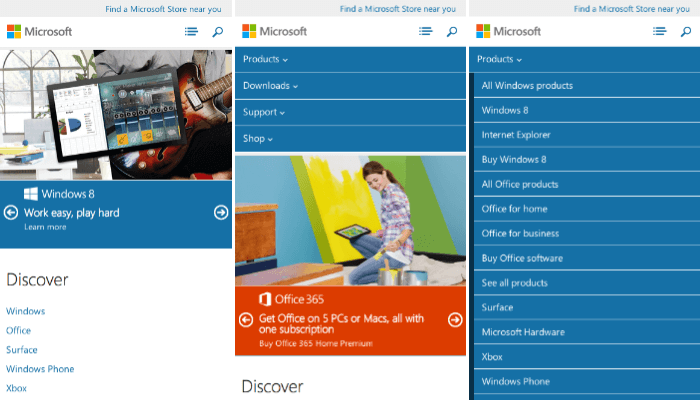Open hamburger menu icon in middle screen

[x=425, y=31]
